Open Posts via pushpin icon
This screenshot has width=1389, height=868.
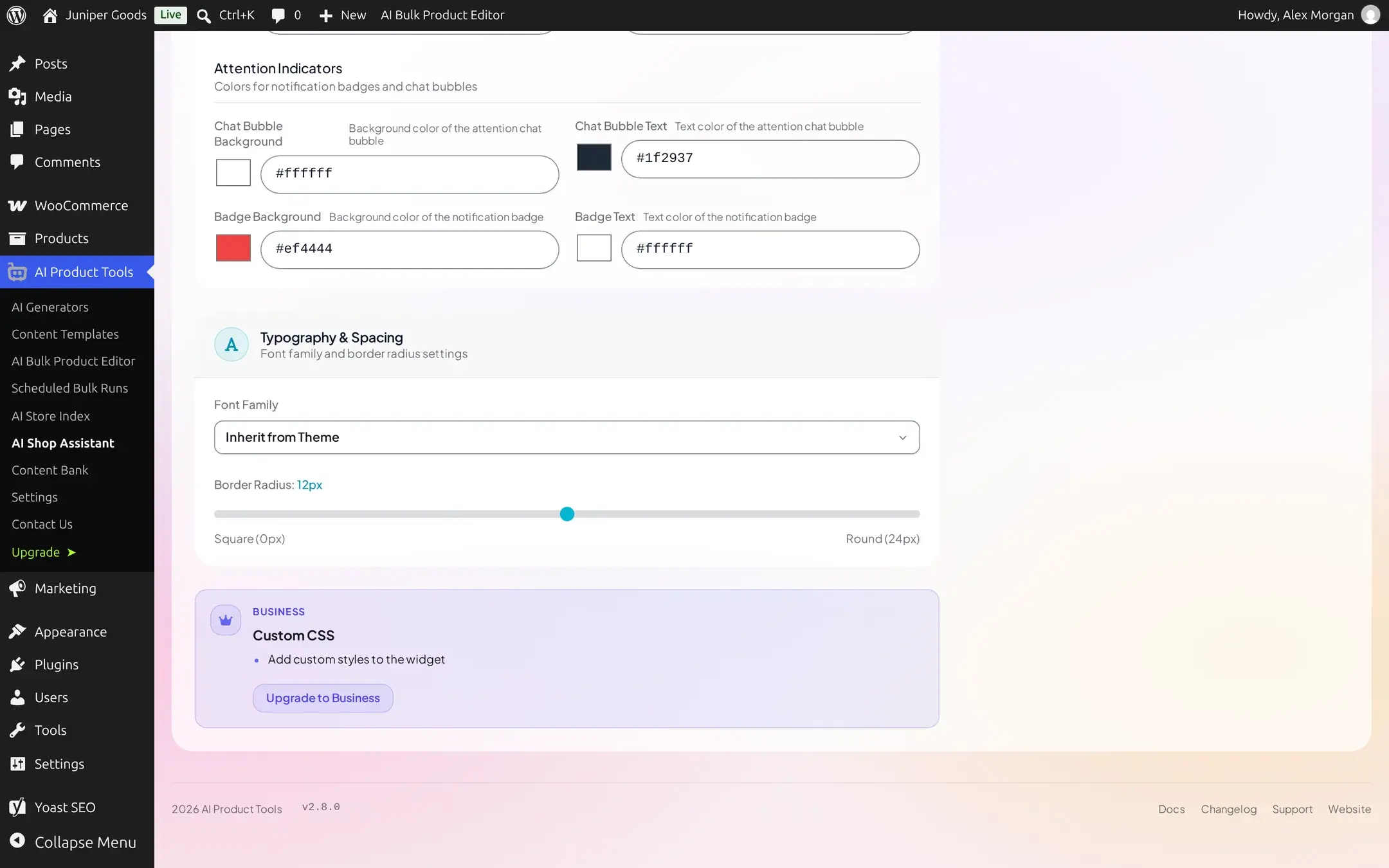17,64
